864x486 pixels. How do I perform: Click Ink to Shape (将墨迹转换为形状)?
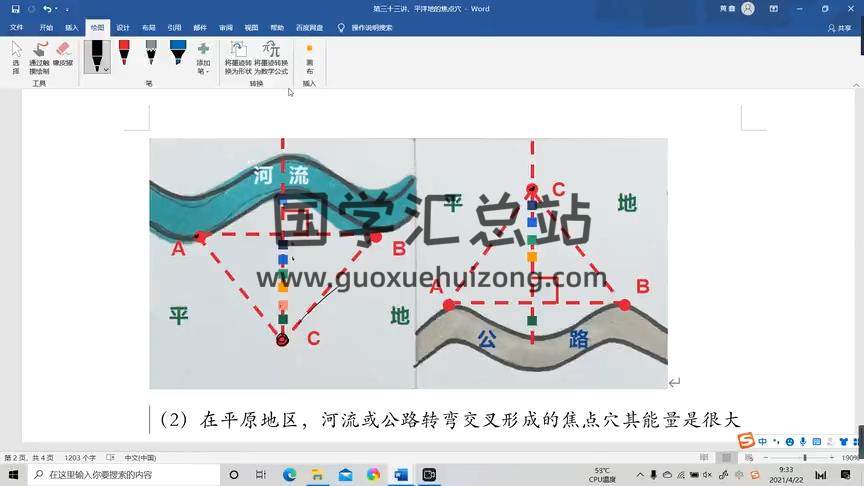[x=238, y=59]
